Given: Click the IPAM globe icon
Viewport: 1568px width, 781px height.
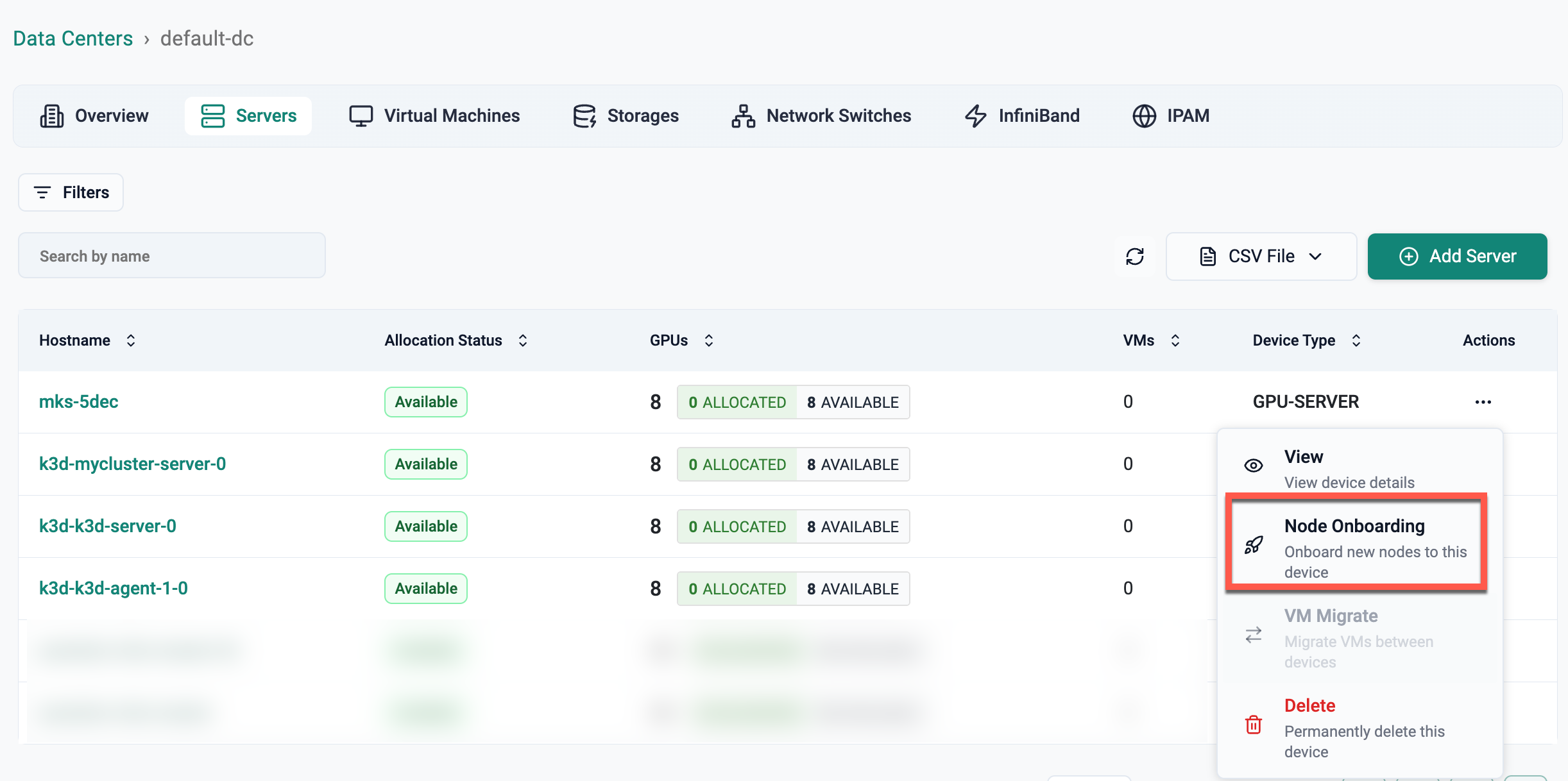Looking at the screenshot, I should coord(1144,116).
